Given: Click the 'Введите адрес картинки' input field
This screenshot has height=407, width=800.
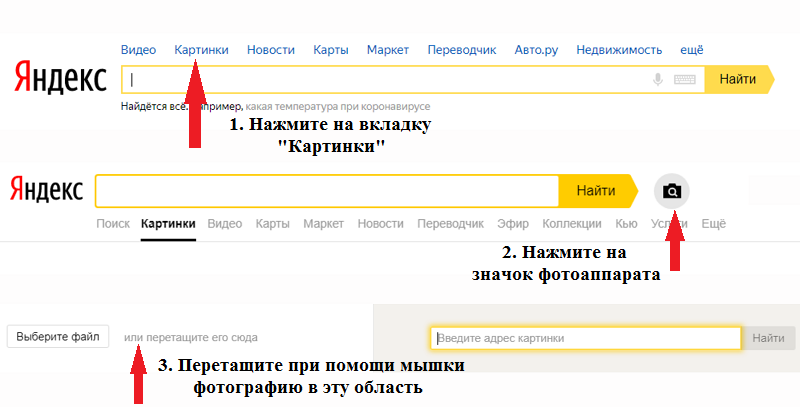Looking at the screenshot, I should (586, 338).
